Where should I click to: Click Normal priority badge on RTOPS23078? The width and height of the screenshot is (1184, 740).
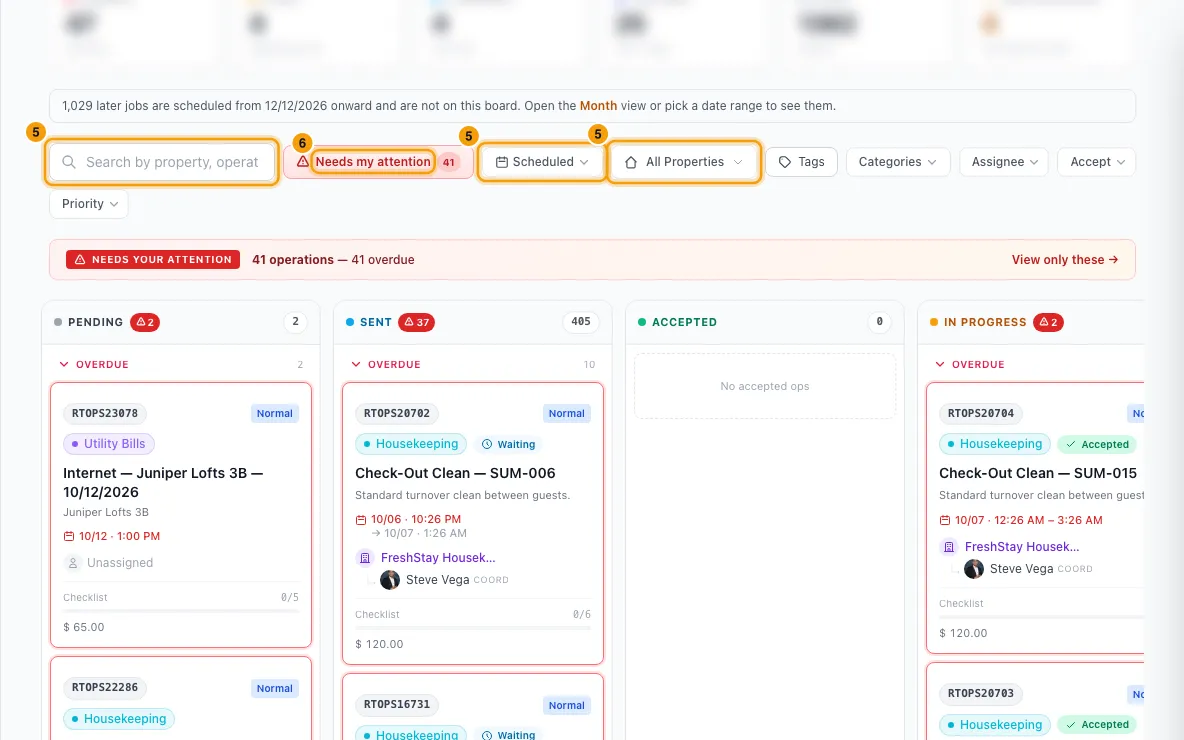click(274, 414)
